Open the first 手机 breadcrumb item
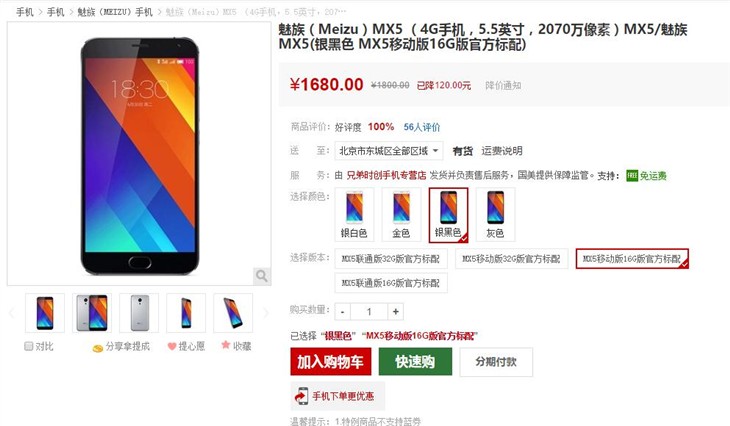 coord(25,12)
